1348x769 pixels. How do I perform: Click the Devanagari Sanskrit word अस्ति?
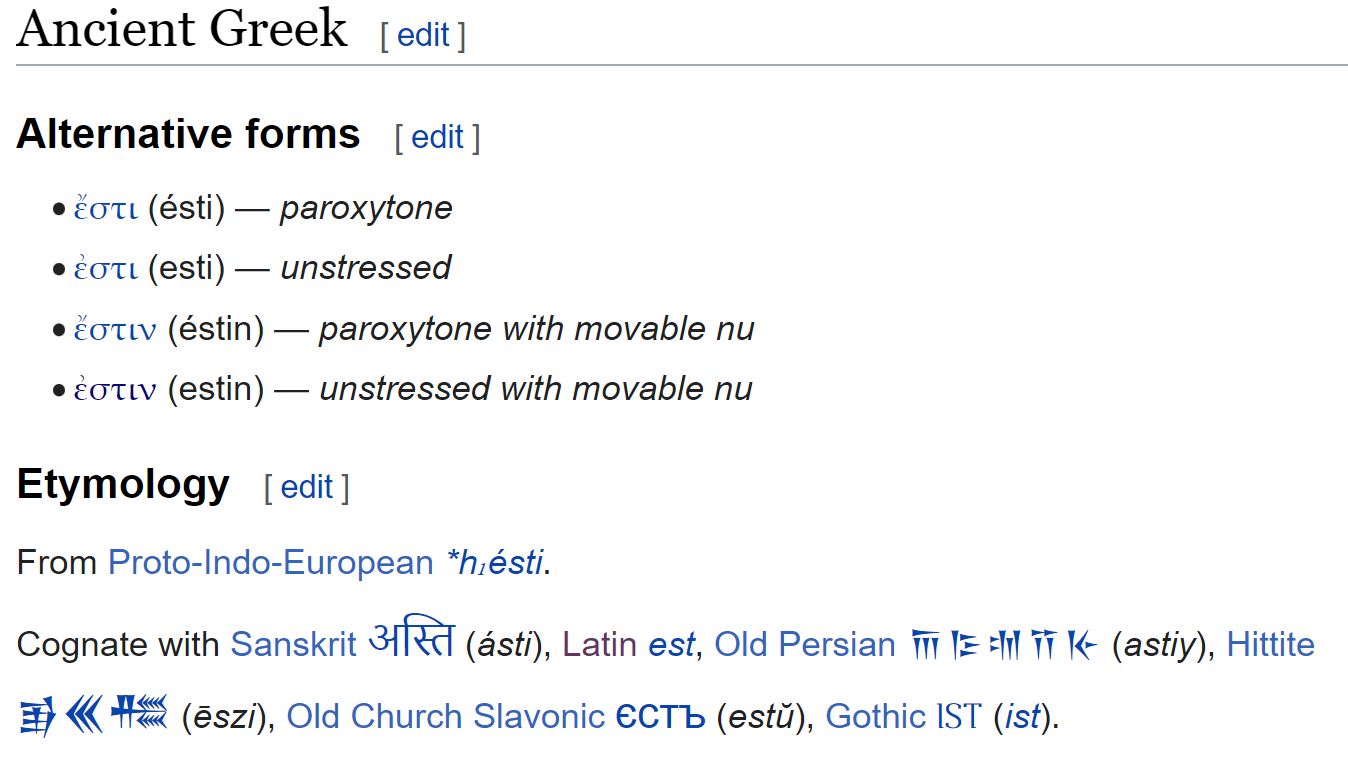pyautogui.click(x=411, y=641)
